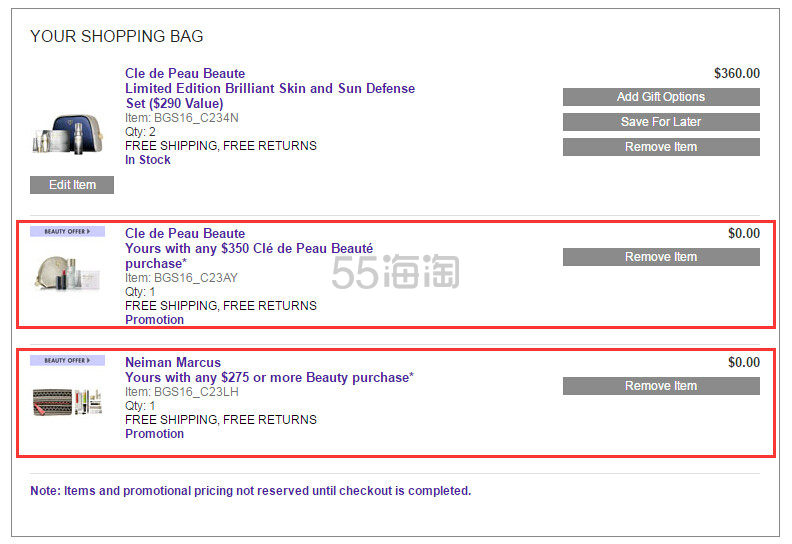Click Cle de Peau Beaute brand link above $350 offer
This screenshot has height=544, width=792.
[x=185, y=233]
